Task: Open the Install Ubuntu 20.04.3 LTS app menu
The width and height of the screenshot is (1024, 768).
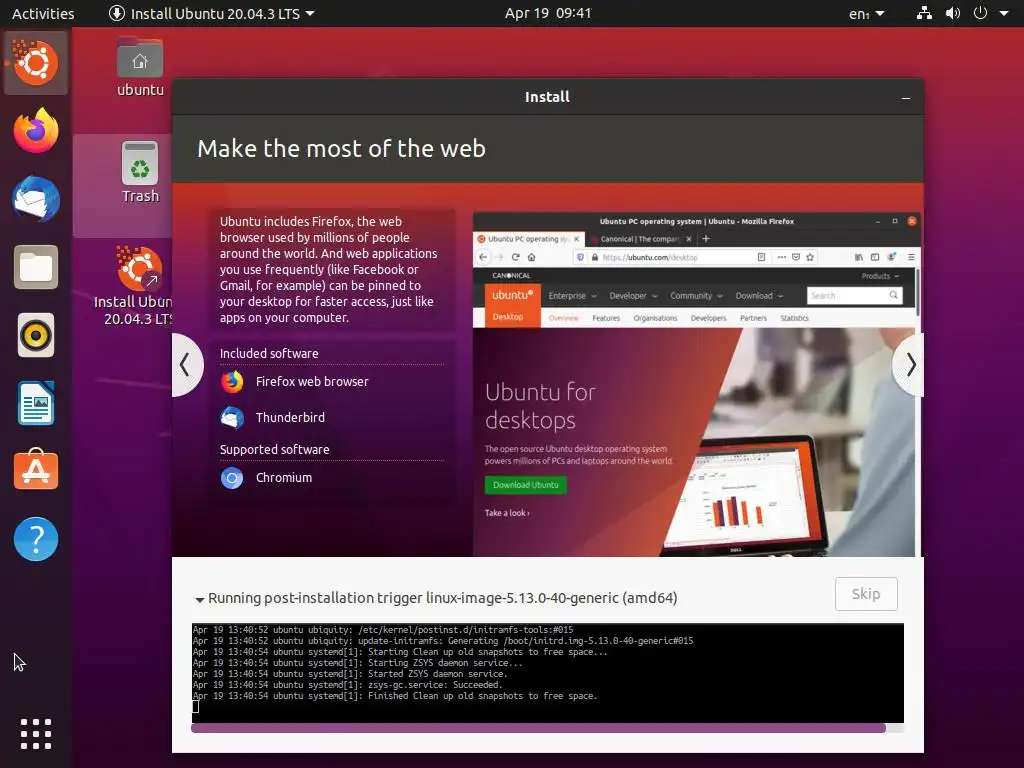Action: click(212, 13)
